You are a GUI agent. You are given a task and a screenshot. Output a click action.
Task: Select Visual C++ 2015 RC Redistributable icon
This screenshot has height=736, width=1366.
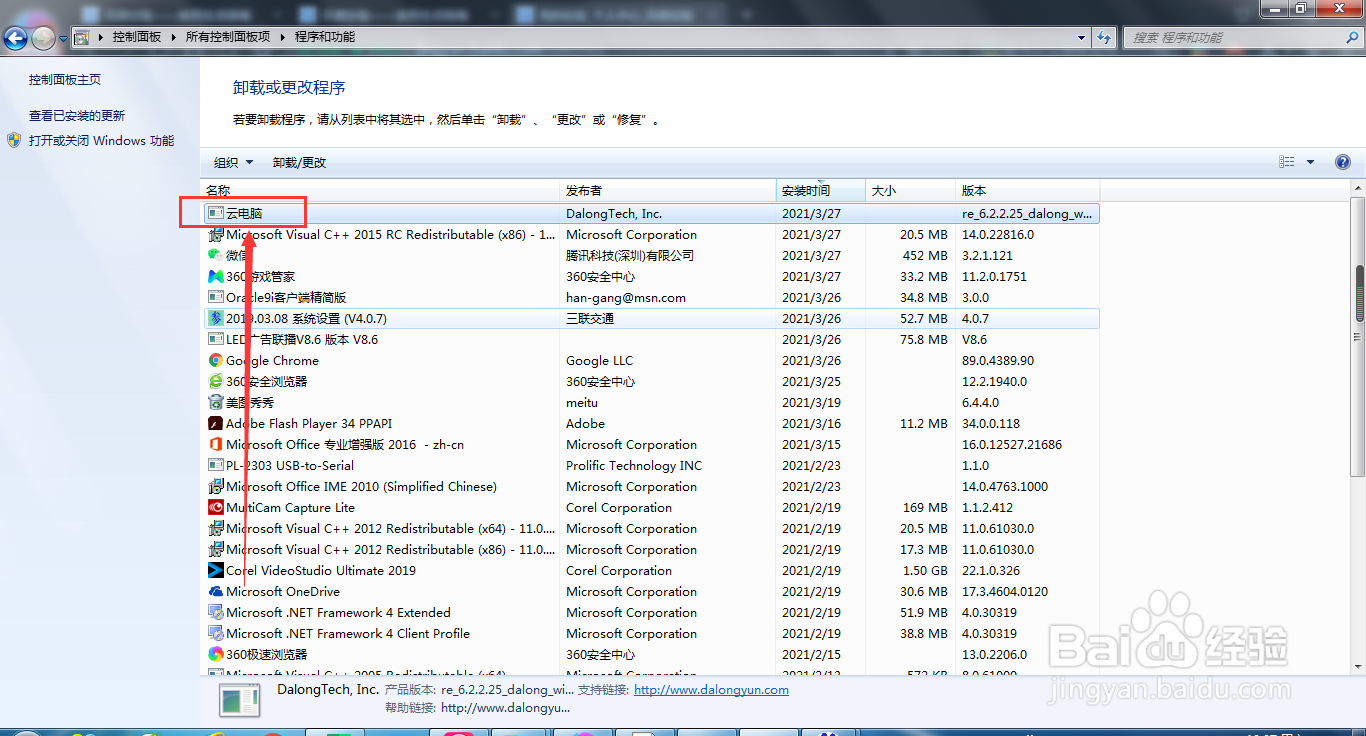coord(215,235)
